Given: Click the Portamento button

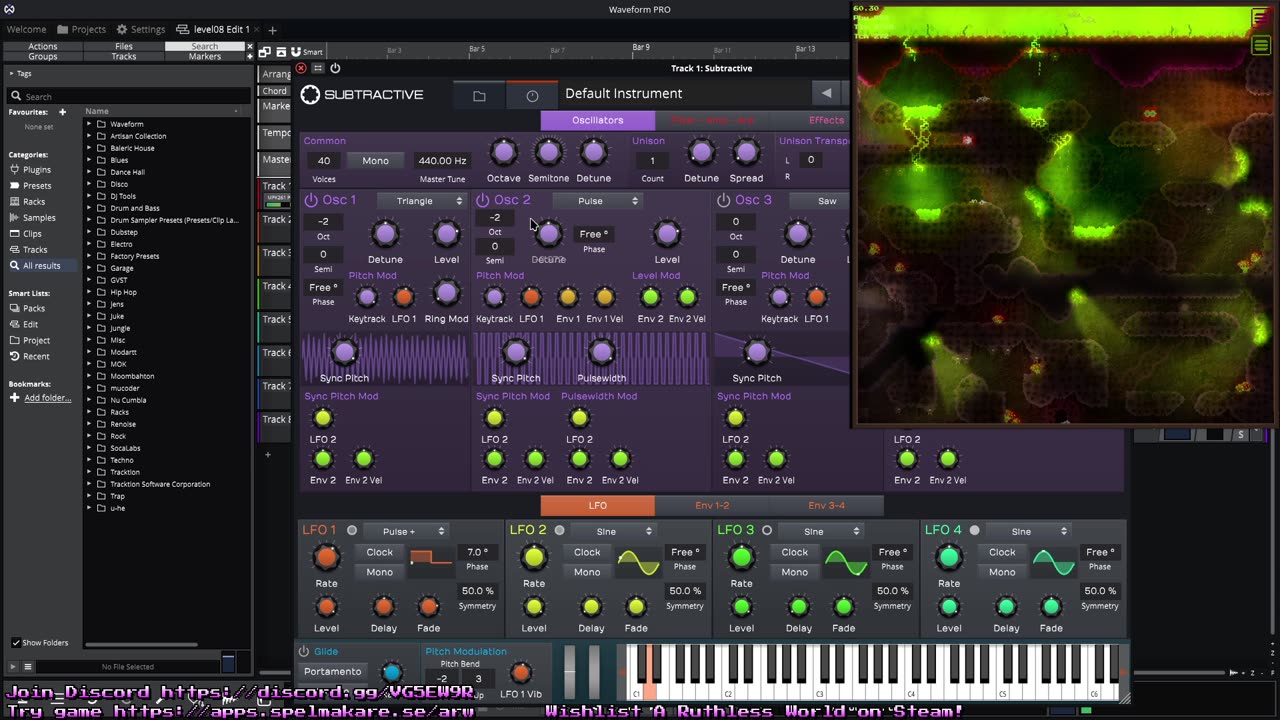Looking at the screenshot, I should (333, 671).
